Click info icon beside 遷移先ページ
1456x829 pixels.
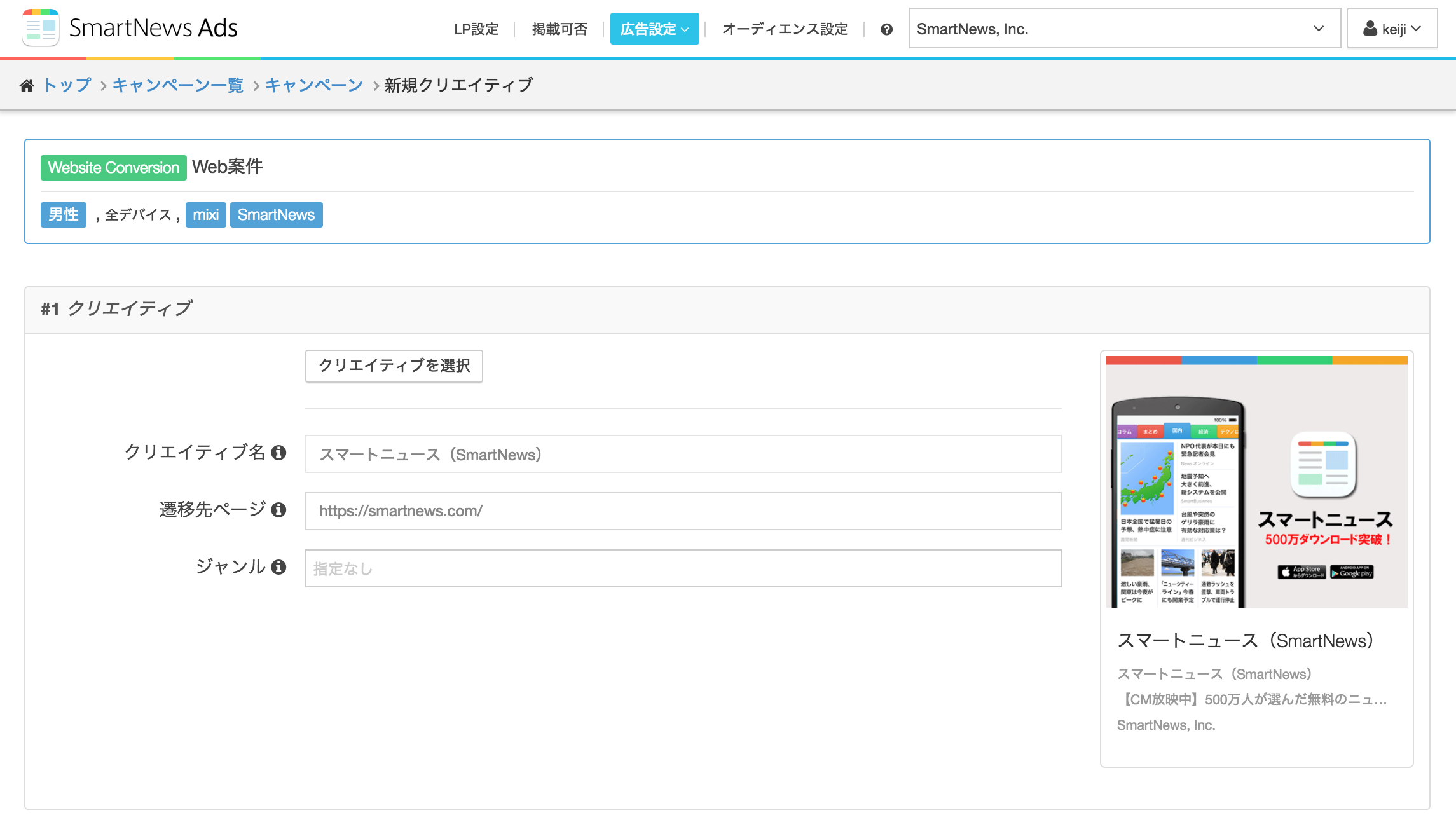click(278, 510)
